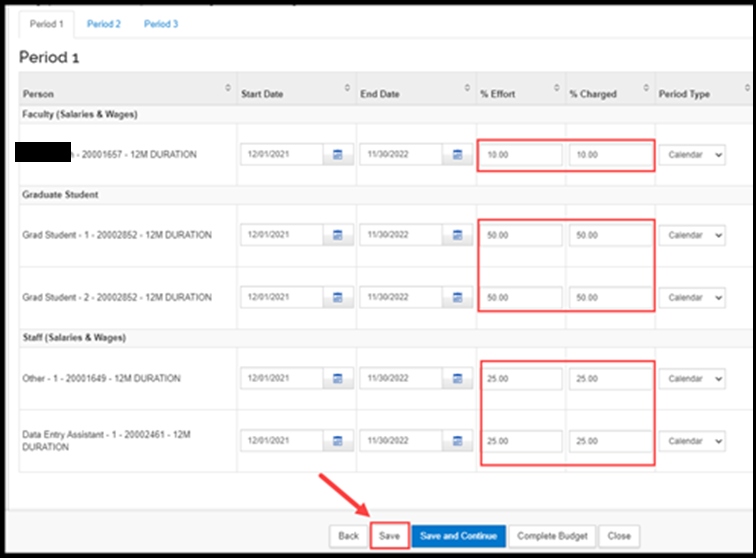The height and width of the screenshot is (558, 756).
Task: Switch to the Period 3 tab
Action: pos(161,24)
